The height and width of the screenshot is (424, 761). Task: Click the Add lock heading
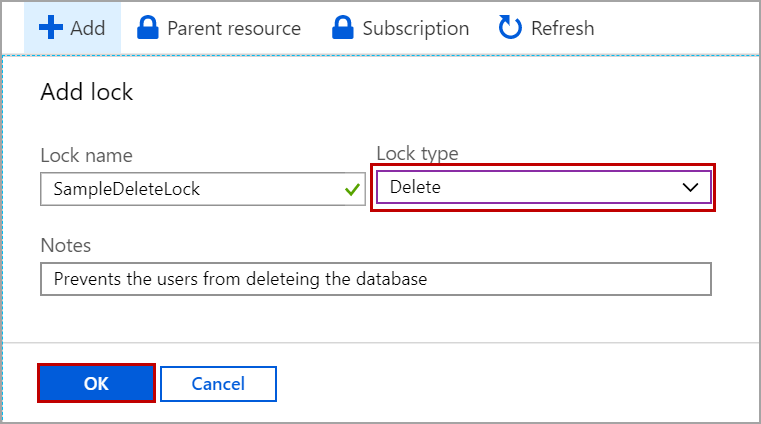point(86,93)
